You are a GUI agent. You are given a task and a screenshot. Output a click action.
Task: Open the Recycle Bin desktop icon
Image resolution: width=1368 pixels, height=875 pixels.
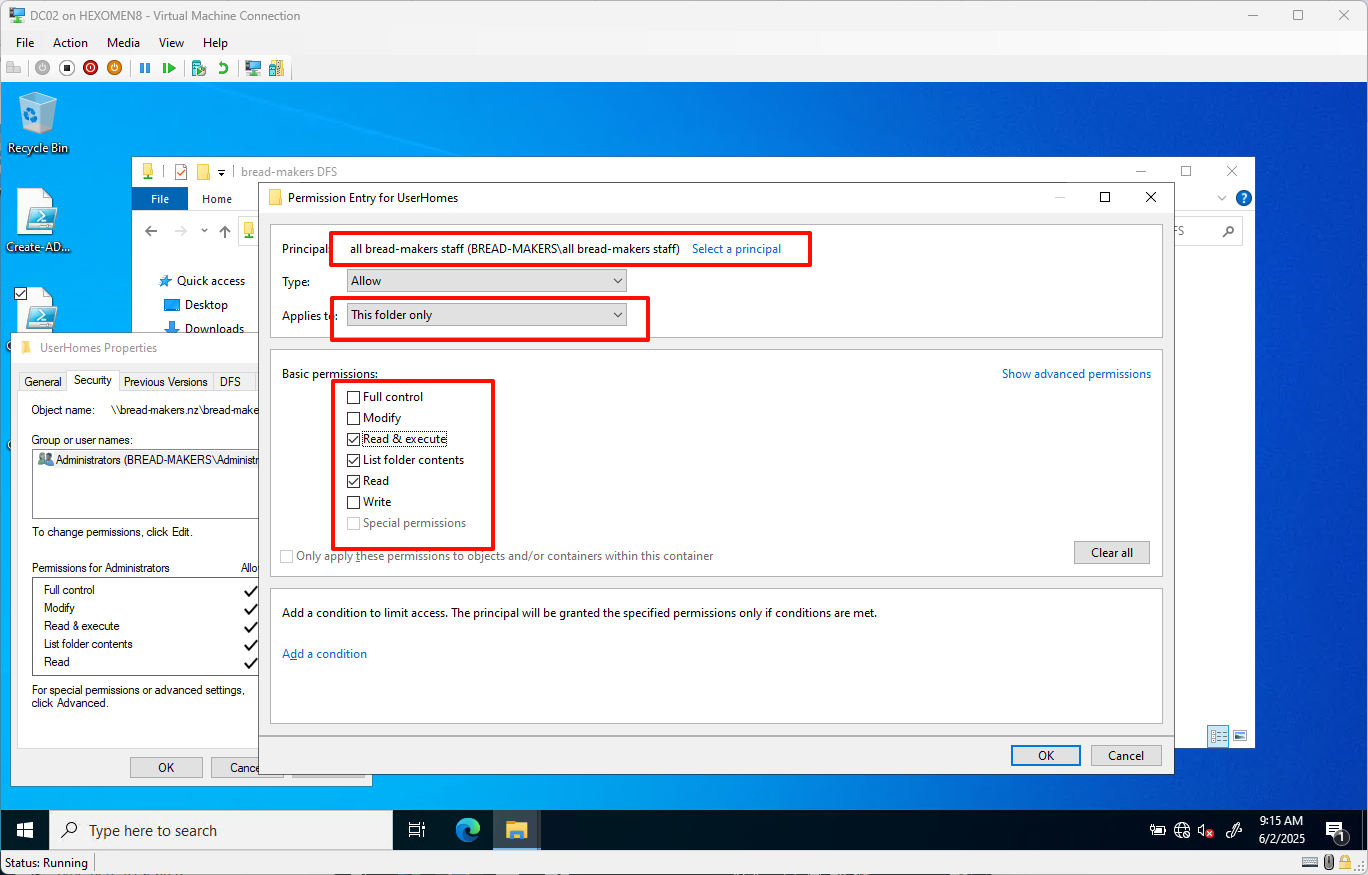[x=38, y=123]
